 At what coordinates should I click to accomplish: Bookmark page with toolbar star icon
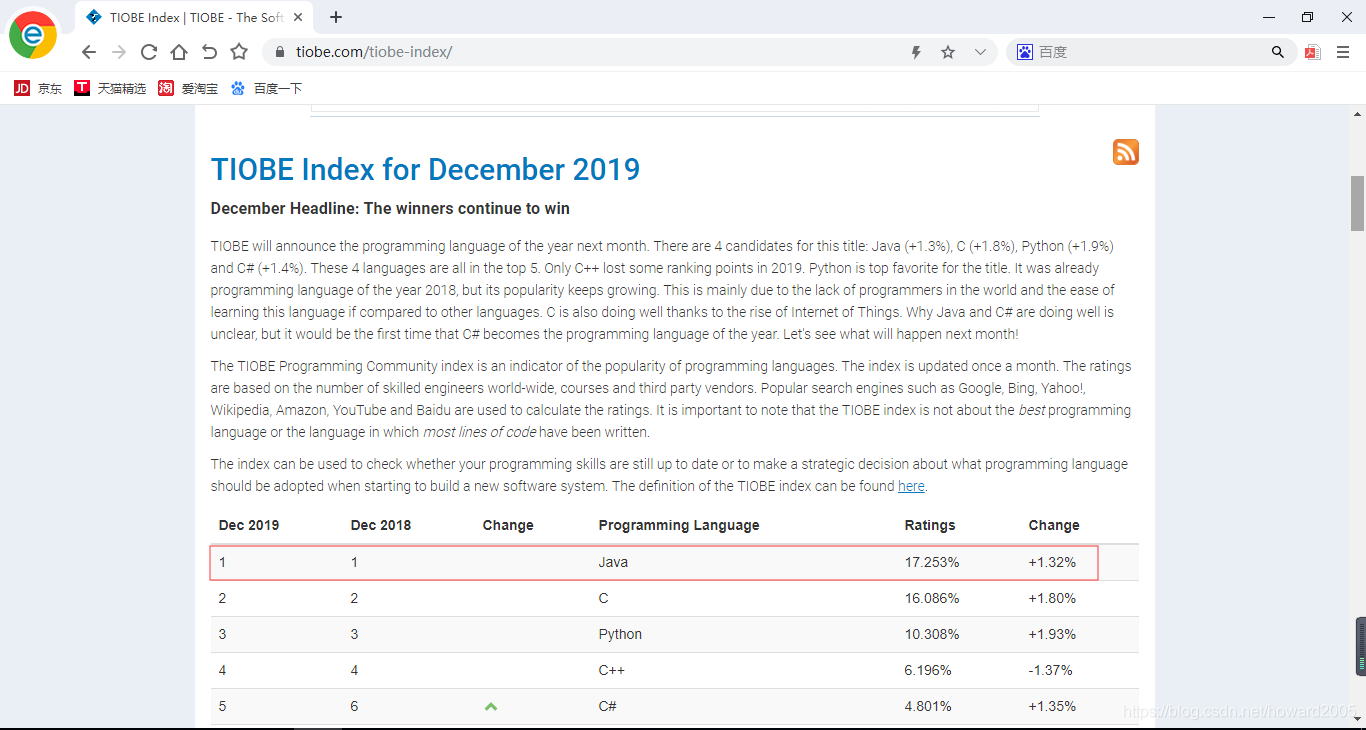(x=239, y=52)
